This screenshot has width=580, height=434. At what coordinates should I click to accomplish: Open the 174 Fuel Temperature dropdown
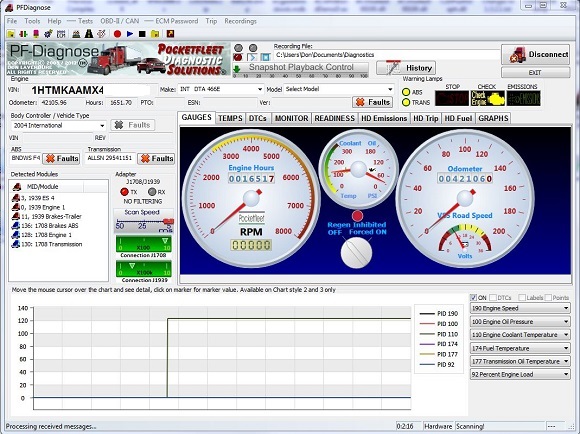tap(520, 348)
